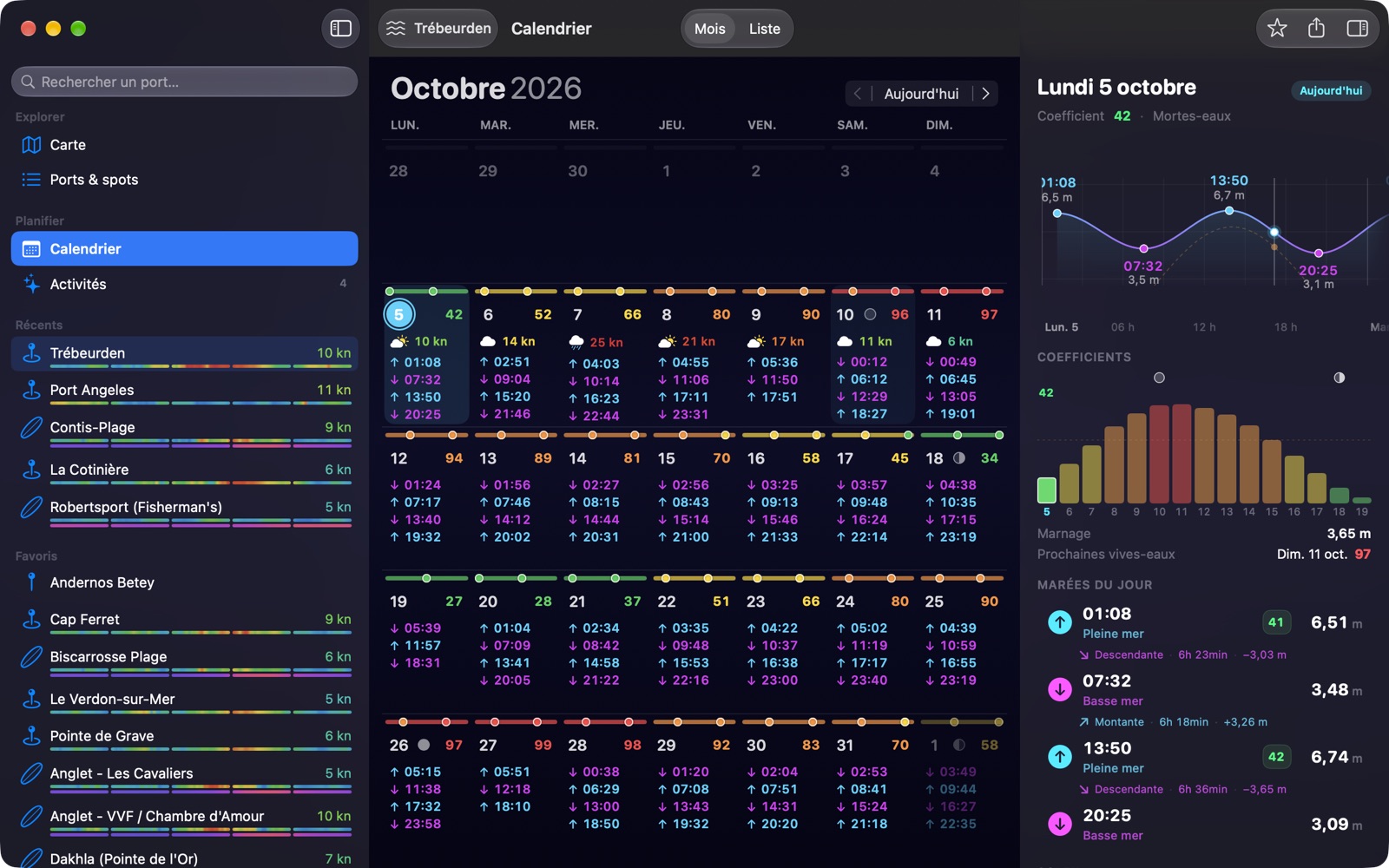The height and width of the screenshot is (868, 1389).
Task: Toggle the right inspector panel icon
Action: coord(1357,29)
